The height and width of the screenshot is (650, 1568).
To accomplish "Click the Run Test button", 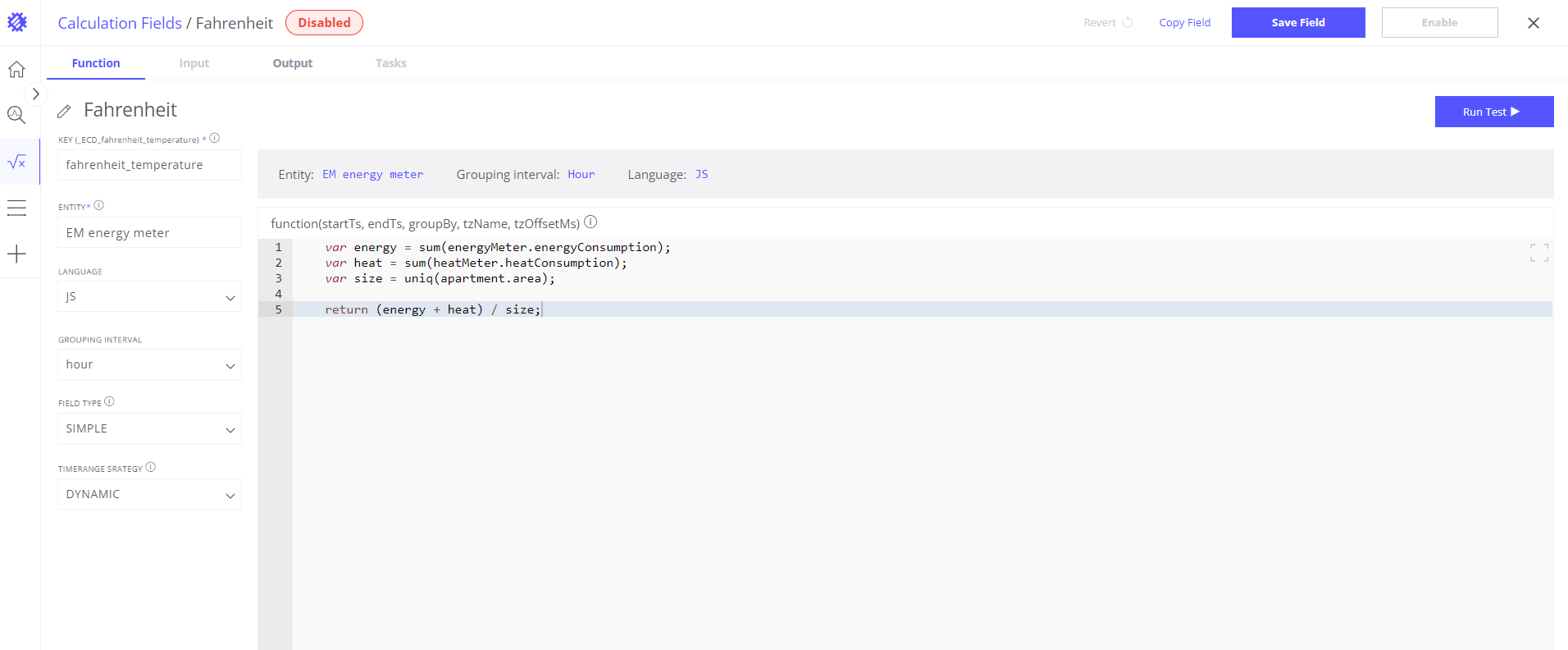I will (1493, 112).
